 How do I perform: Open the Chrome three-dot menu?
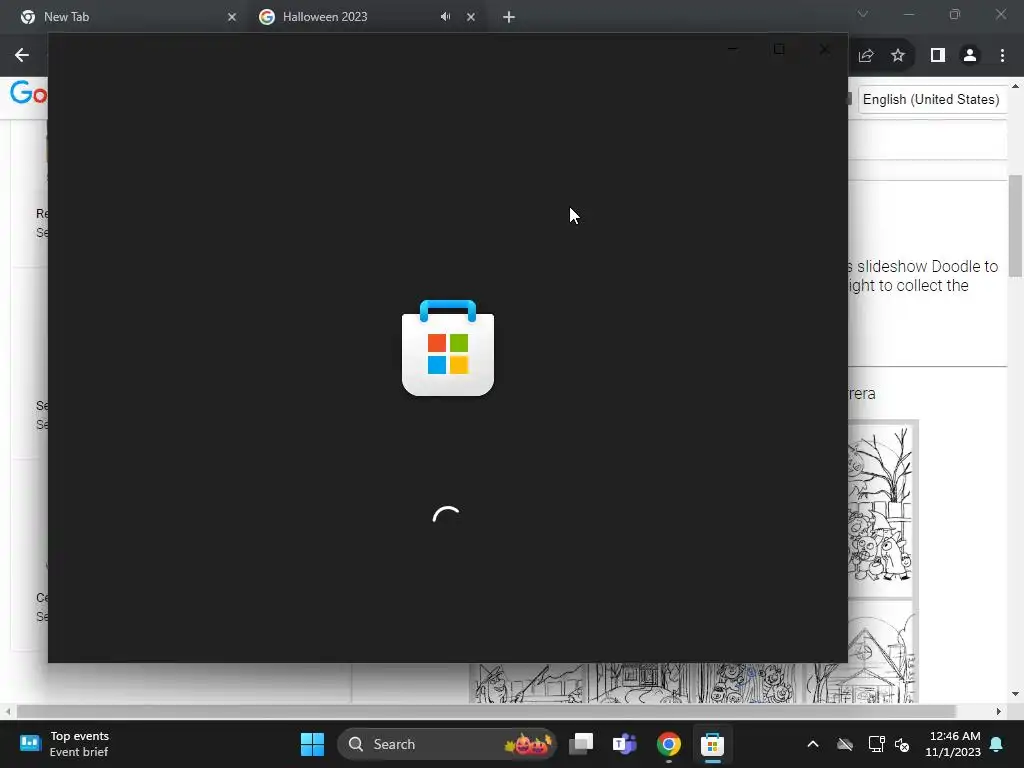point(1002,56)
